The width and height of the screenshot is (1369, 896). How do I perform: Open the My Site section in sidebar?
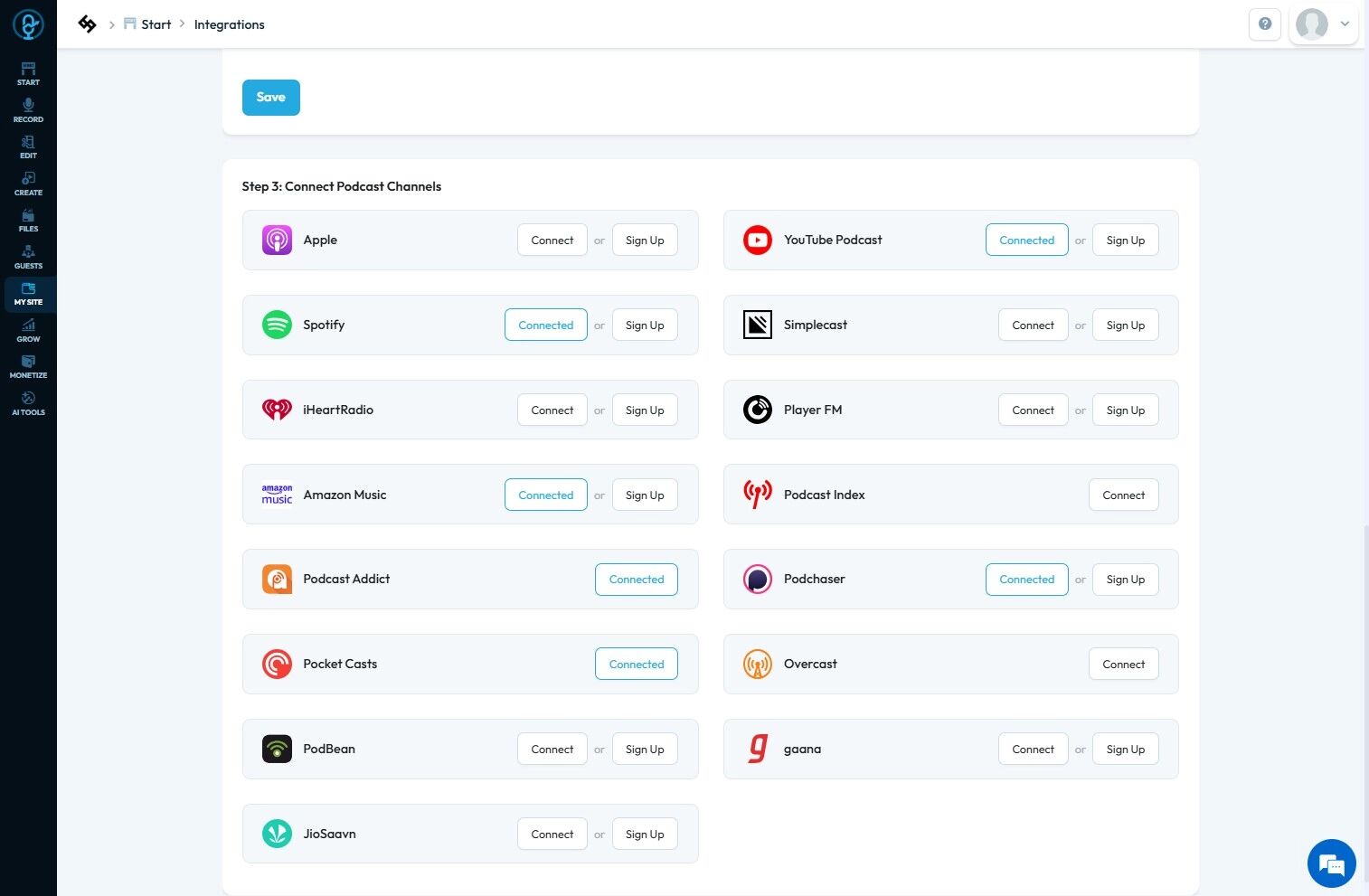(28, 294)
